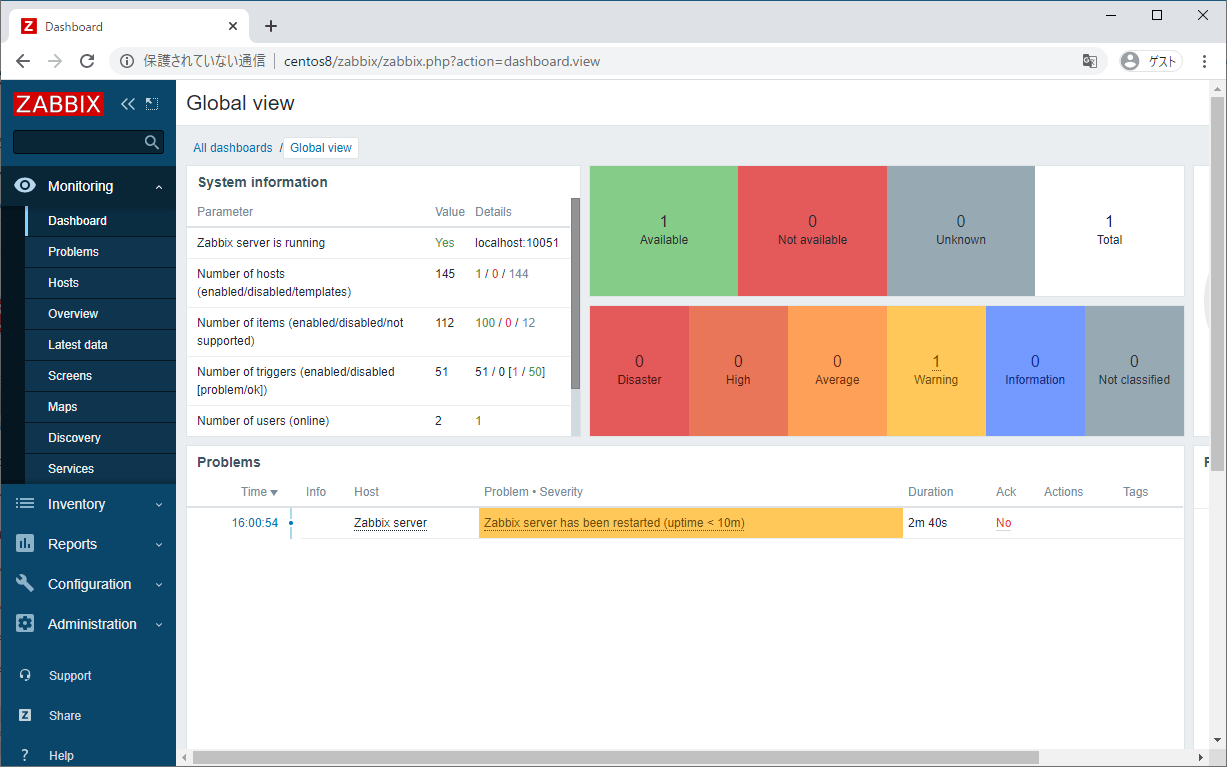Click the sidebar search magnifier icon
Image resolution: width=1227 pixels, height=767 pixels.
(152, 142)
